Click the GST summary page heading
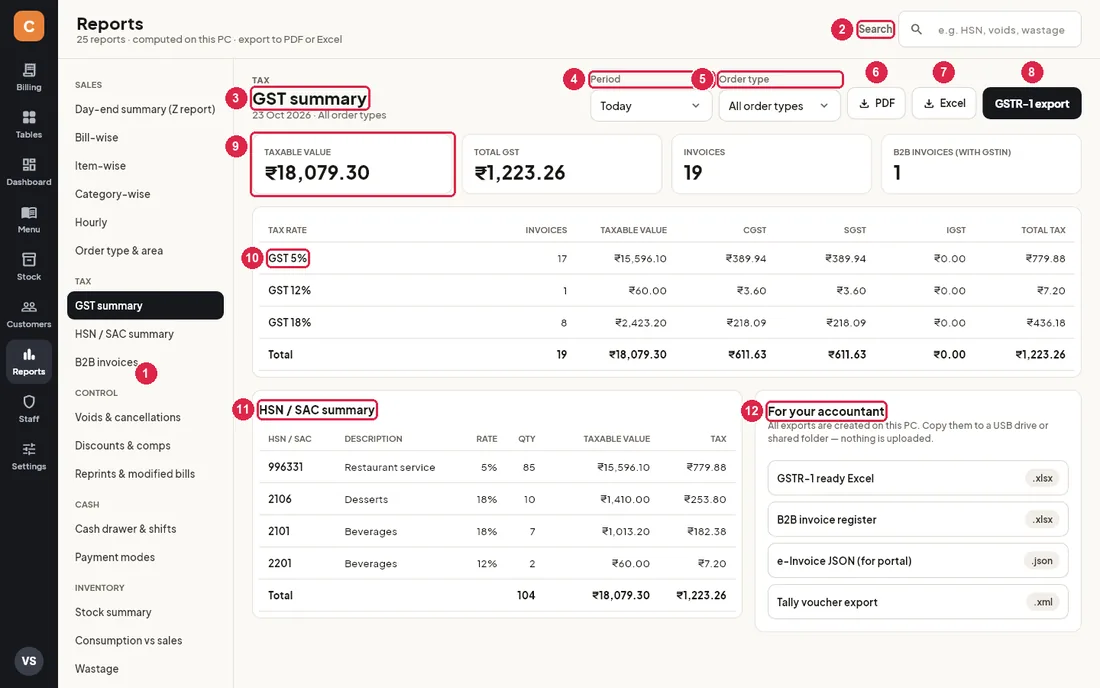 (309, 99)
